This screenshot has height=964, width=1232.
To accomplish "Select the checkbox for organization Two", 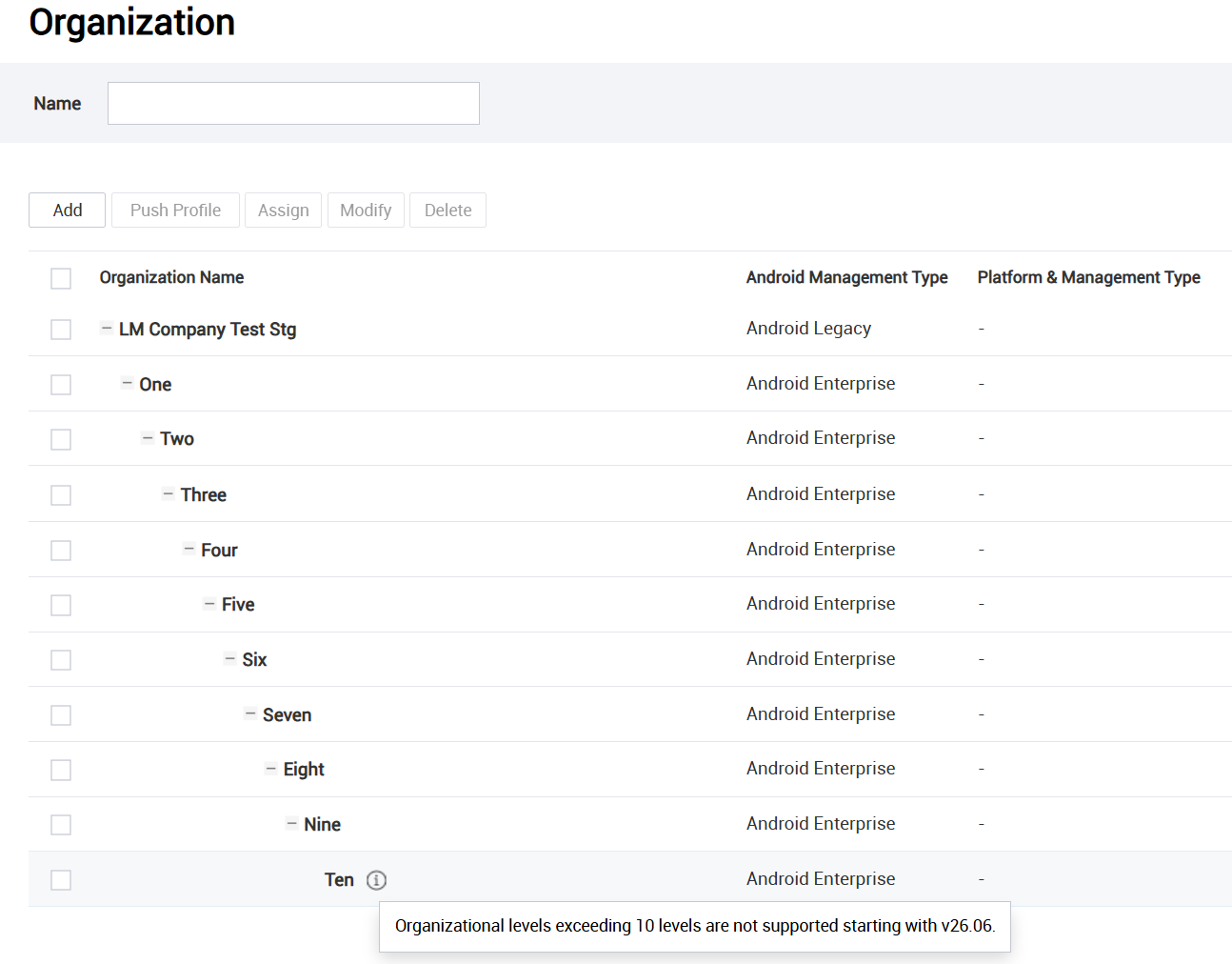I will (x=61, y=439).
